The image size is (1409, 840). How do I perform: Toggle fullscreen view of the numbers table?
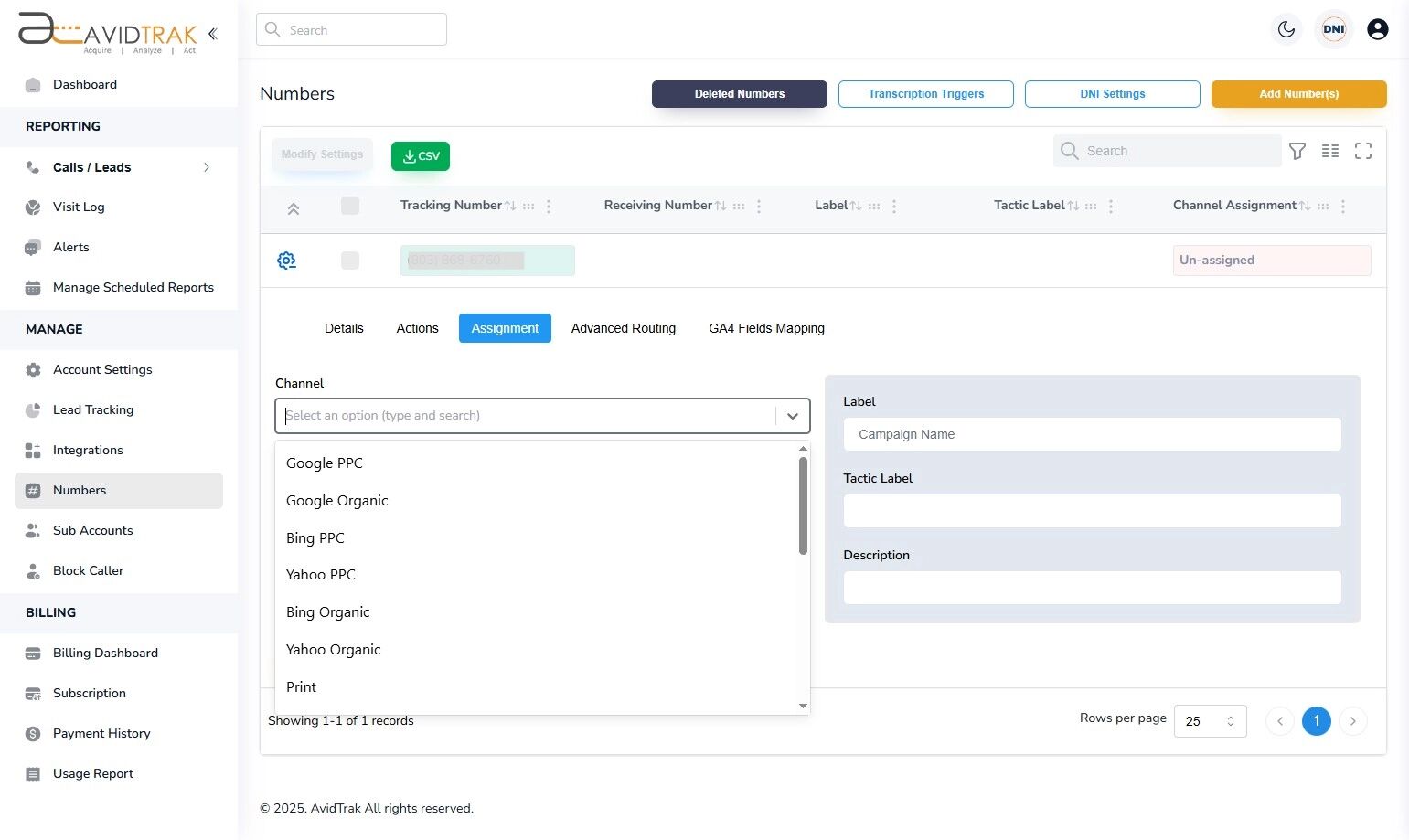(1363, 151)
